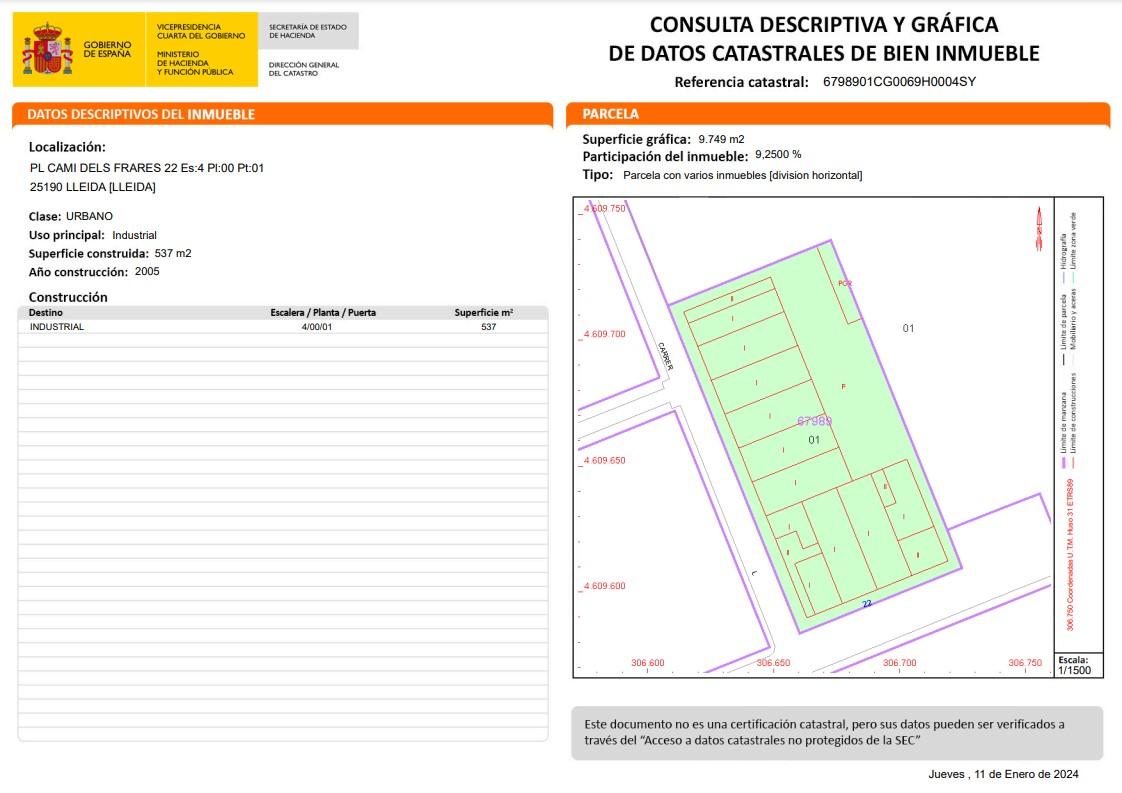The image size is (1122, 793).
Task: Click the Escala 1/1500 box
Action: pyautogui.click(x=1074, y=666)
